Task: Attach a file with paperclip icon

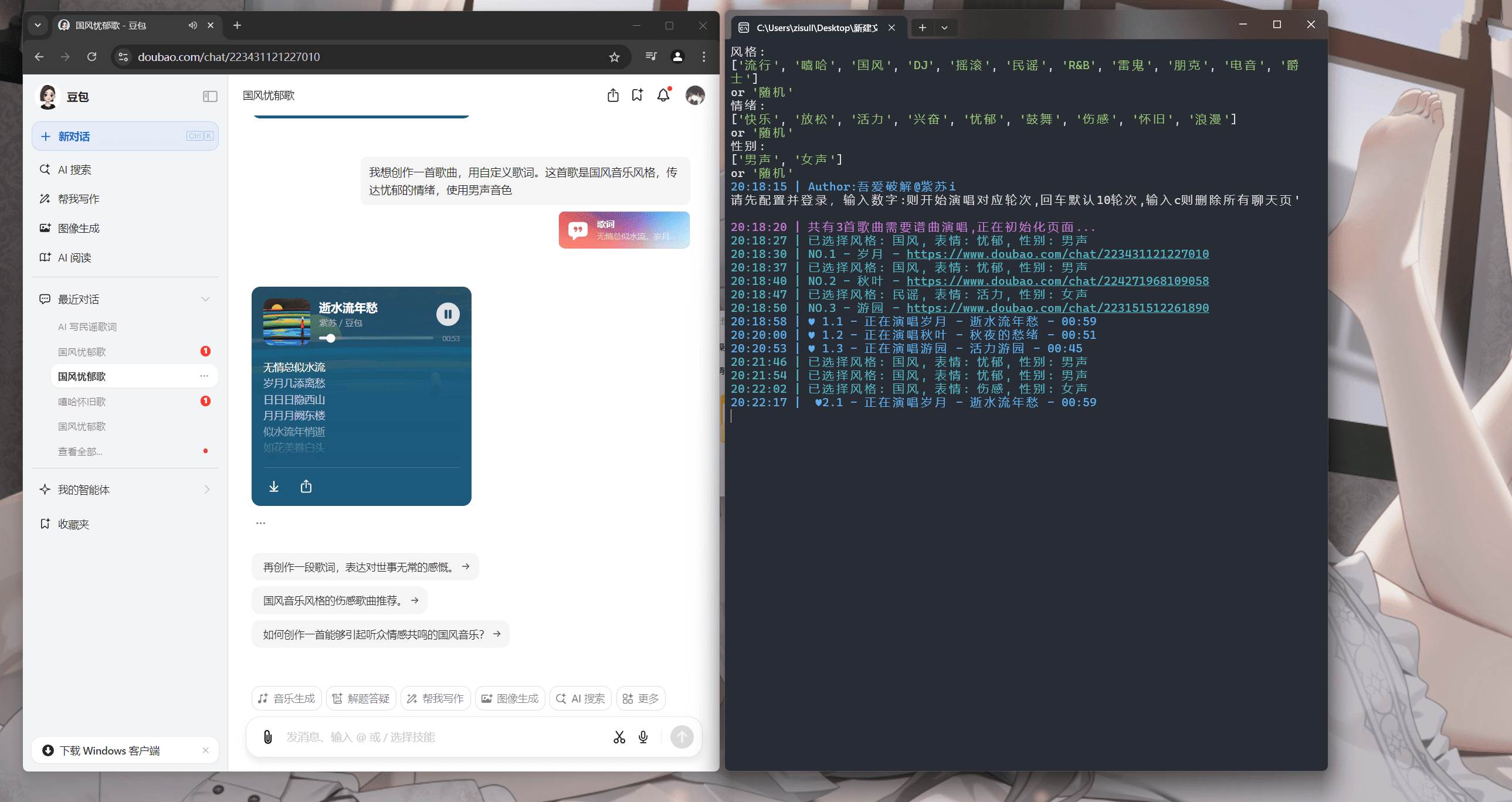Action: coord(267,737)
